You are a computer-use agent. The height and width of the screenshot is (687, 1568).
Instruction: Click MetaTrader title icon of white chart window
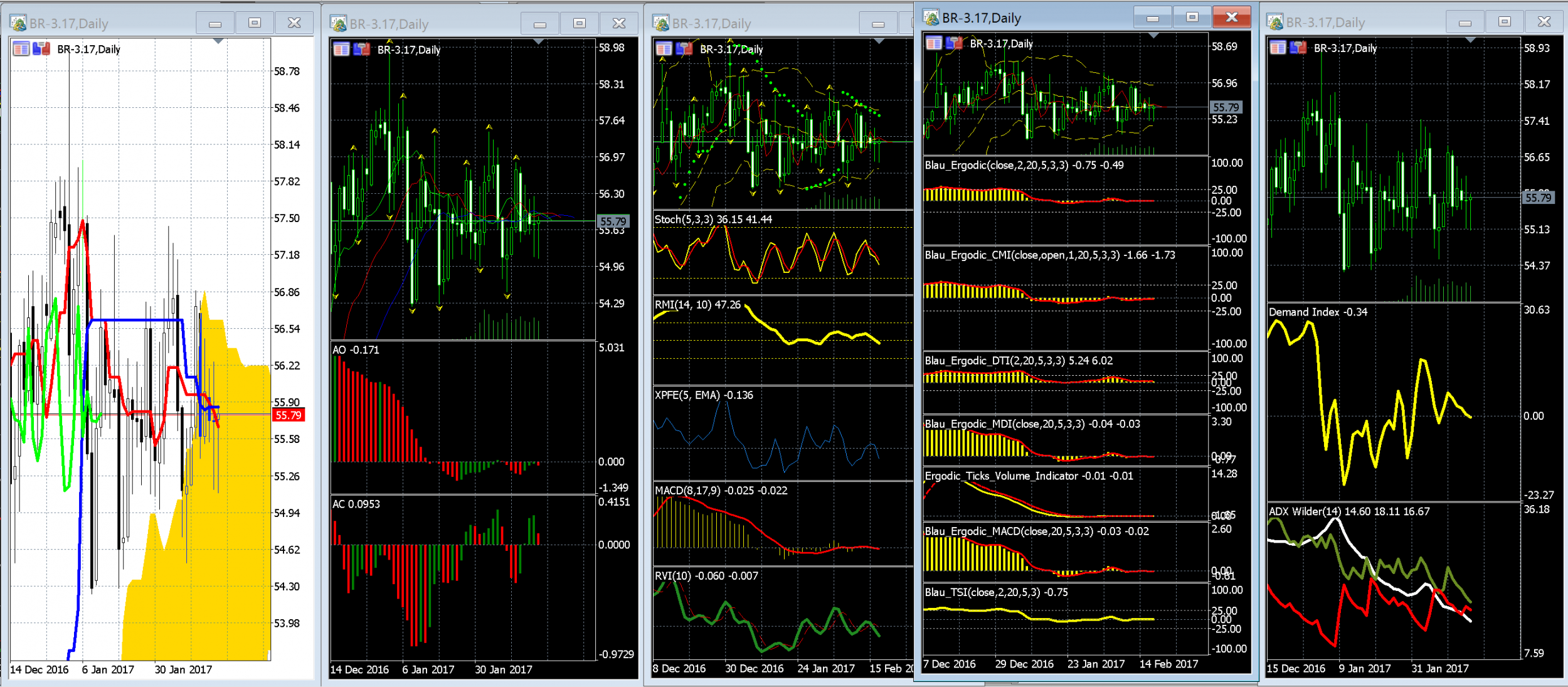pos(19,24)
